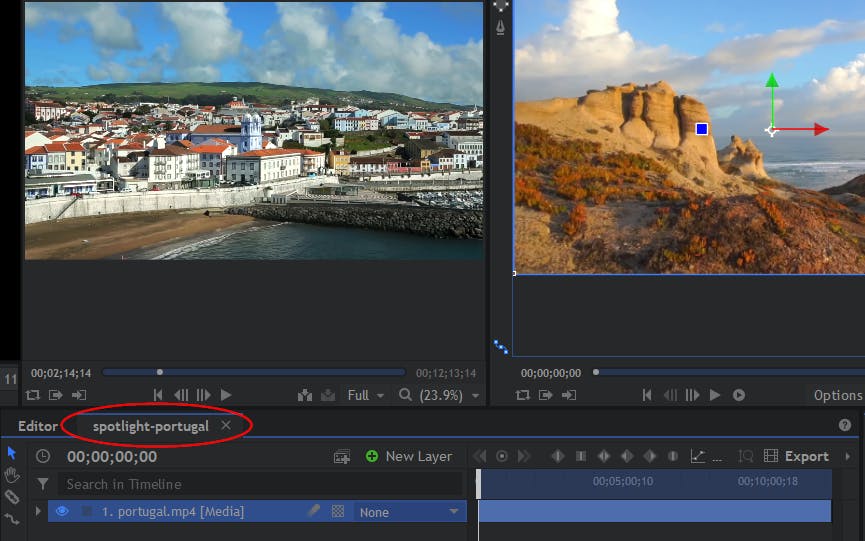Click the 00;05;00;10 time ruler mark
The height and width of the screenshot is (541, 865).
[623, 481]
